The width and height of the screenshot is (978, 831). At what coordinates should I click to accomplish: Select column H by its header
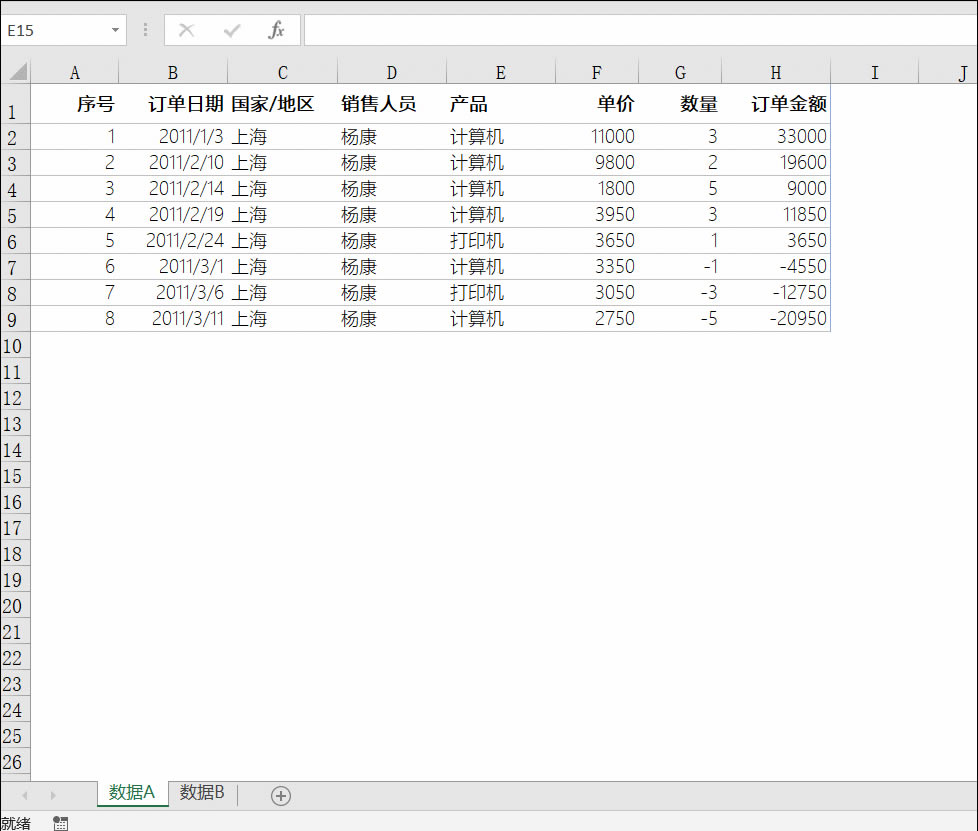tap(775, 73)
